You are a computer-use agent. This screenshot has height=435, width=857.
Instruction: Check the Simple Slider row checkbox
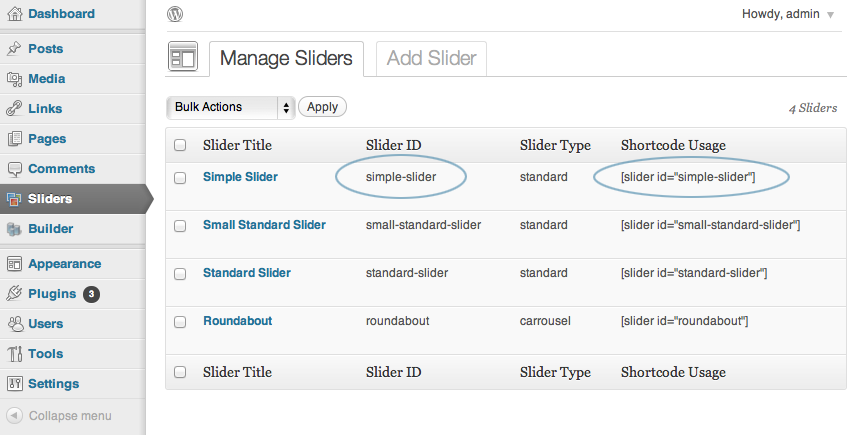pos(180,178)
